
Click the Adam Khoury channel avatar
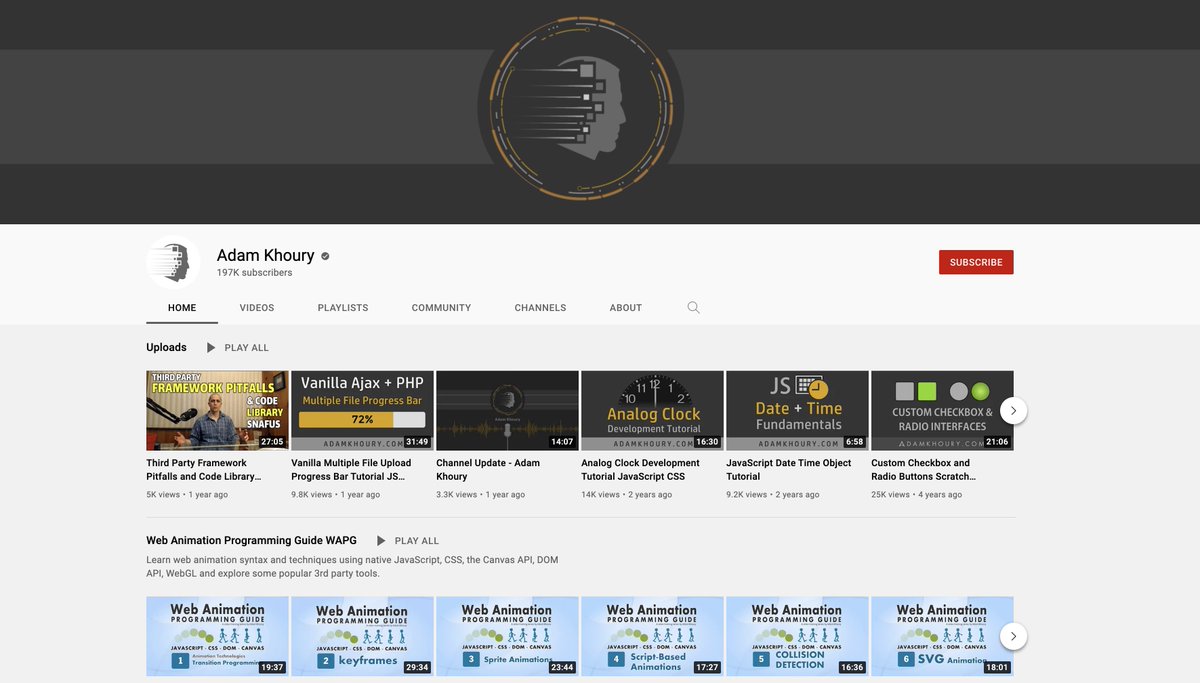(x=173, y=262)
